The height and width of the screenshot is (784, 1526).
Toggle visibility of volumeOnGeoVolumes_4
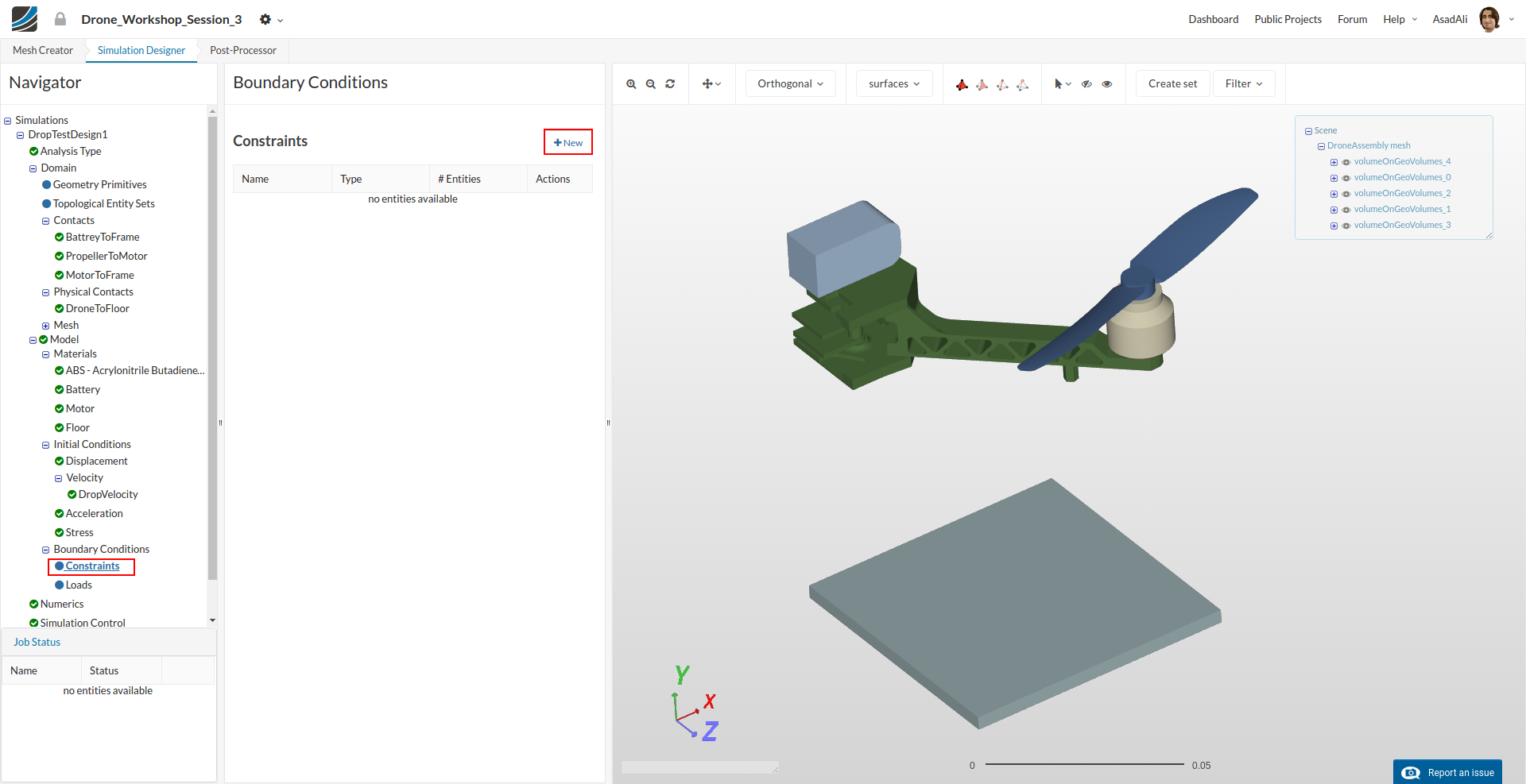click(x=1346, y=162)
